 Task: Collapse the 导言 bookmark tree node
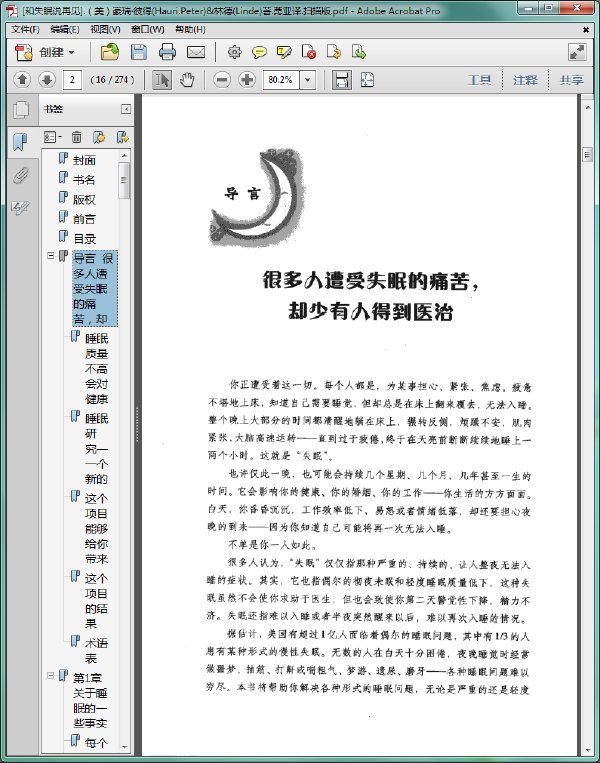coord(51,255)
